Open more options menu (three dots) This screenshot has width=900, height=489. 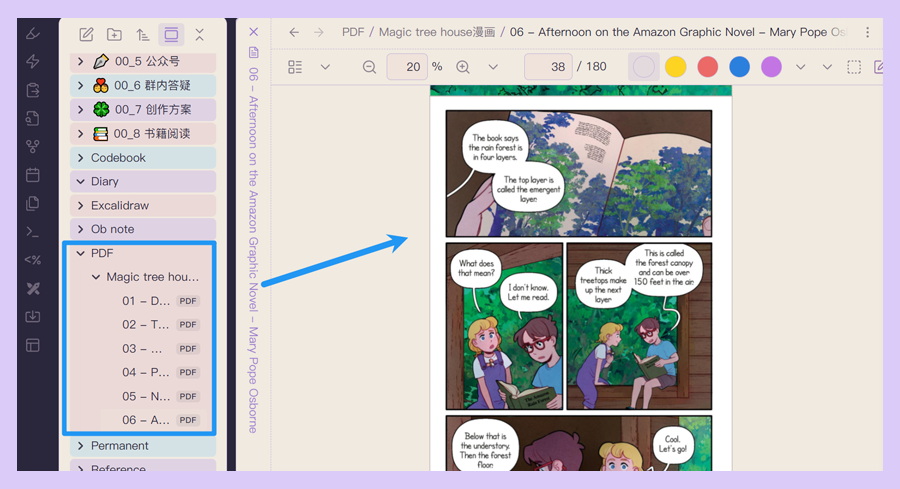[867, 32]
